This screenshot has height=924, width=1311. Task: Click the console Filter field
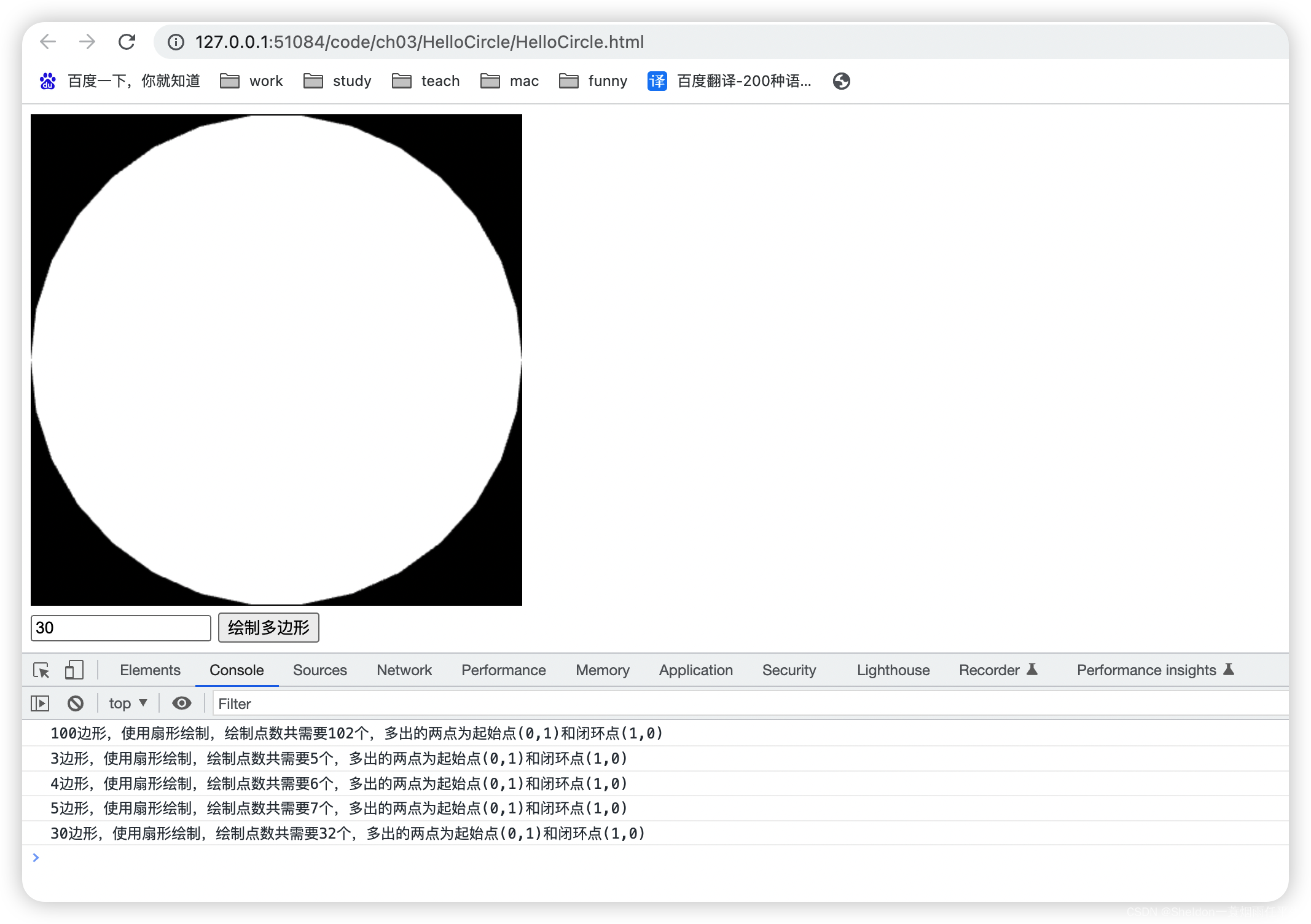[x=737, y=703]
